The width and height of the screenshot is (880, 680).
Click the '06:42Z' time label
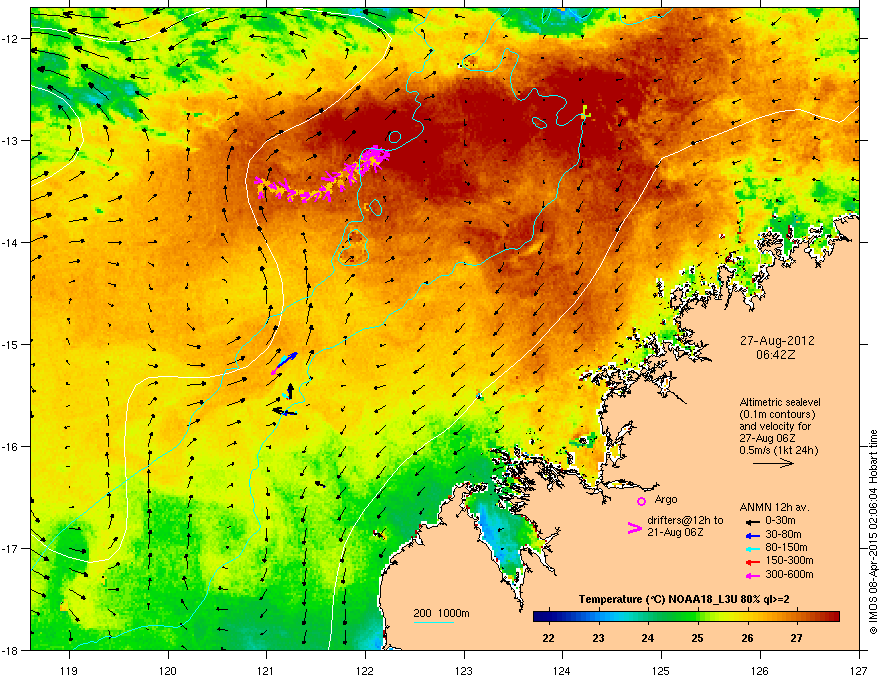pyautogui.click(x=776, y=355)
